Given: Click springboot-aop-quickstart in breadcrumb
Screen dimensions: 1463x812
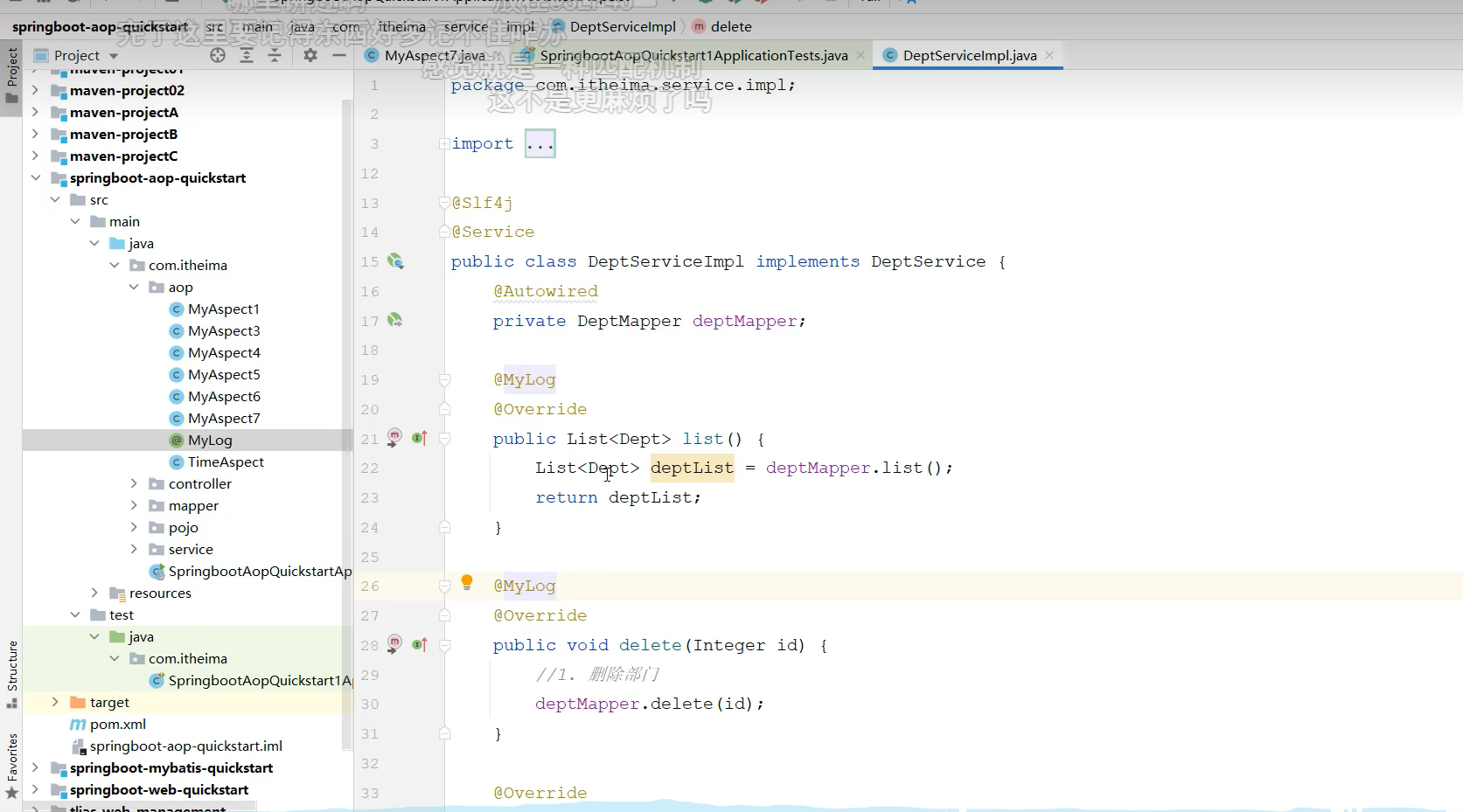Looking at the screenshot, I should pos(100,26).
